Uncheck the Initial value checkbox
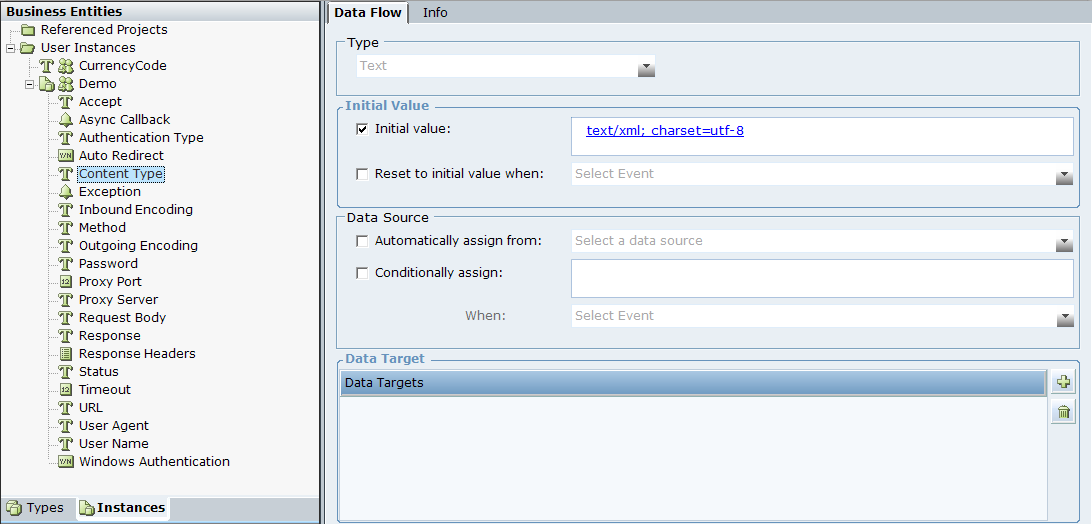The height and width of the screenshot is (524, 1092). 362,129
